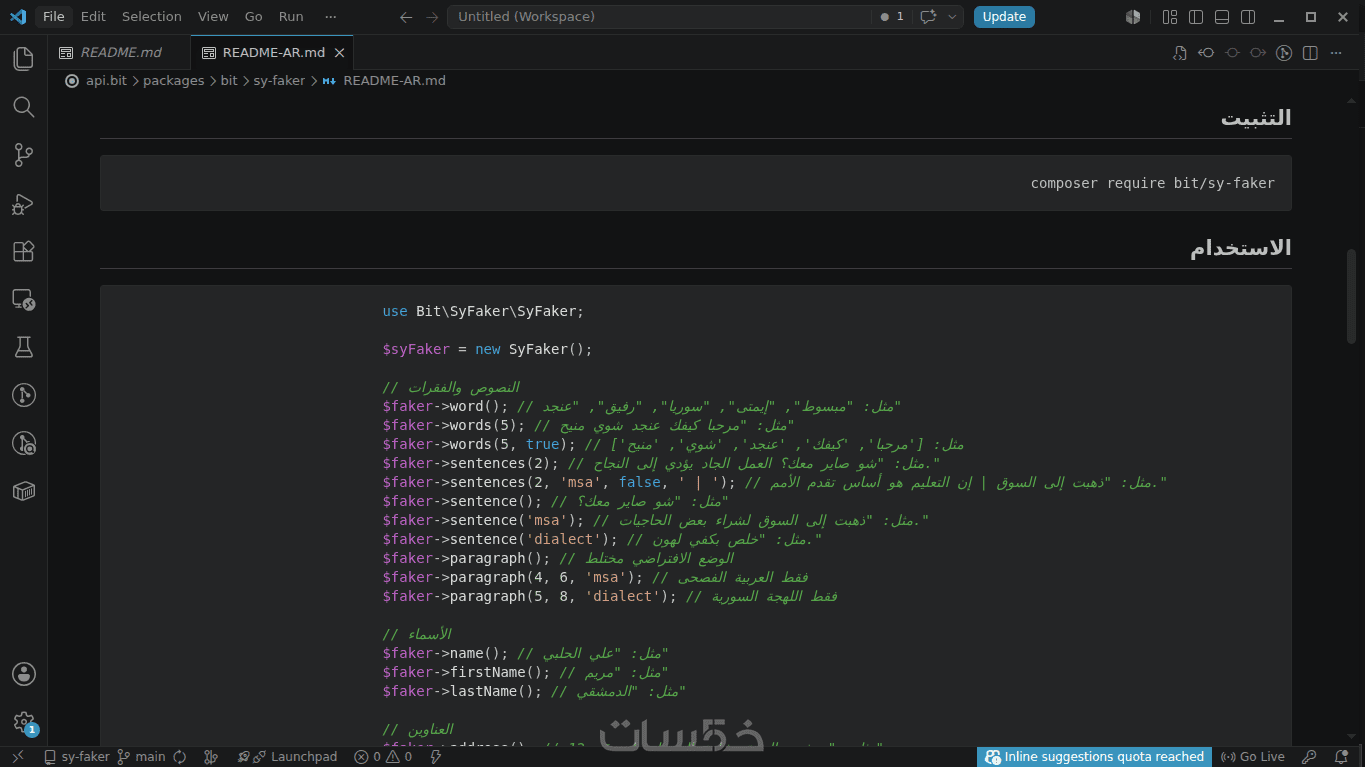1365x767 pixels.
Task: Open the Source Control view
Action: point(23,155)
